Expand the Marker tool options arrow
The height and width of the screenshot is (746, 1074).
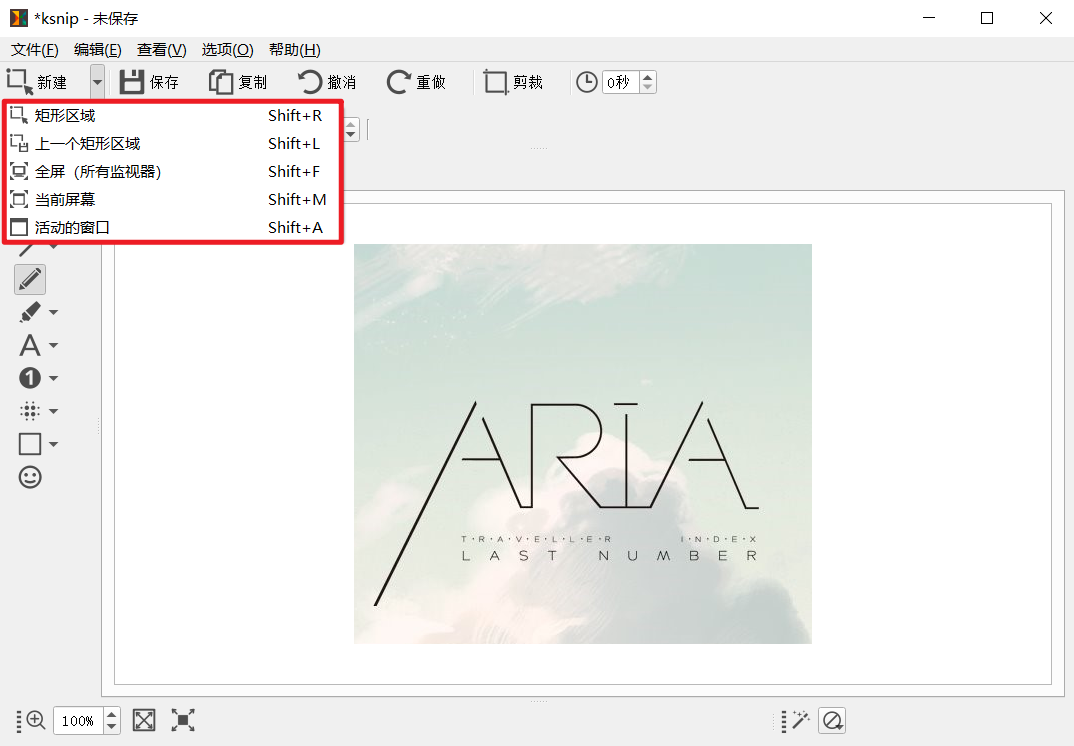point(53,313)
